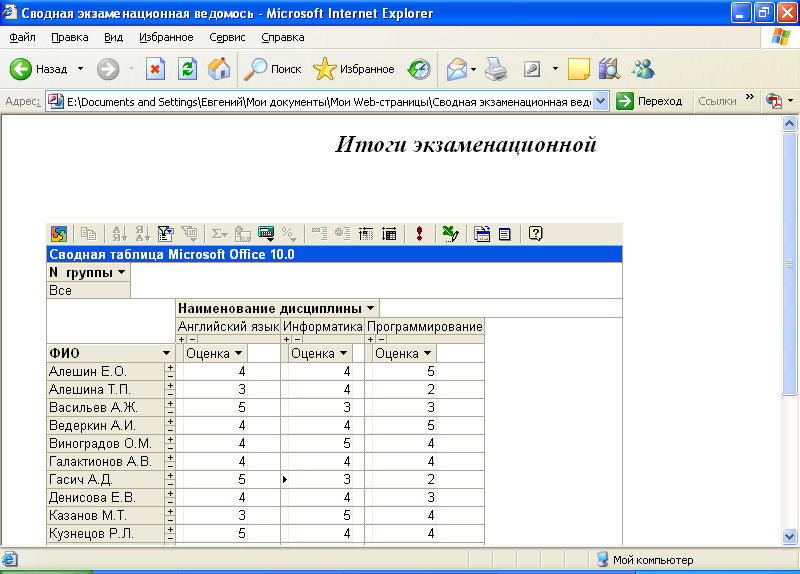
Task: Select the Программирование column header
Action: pyautogui.click(x=424, y=327)
